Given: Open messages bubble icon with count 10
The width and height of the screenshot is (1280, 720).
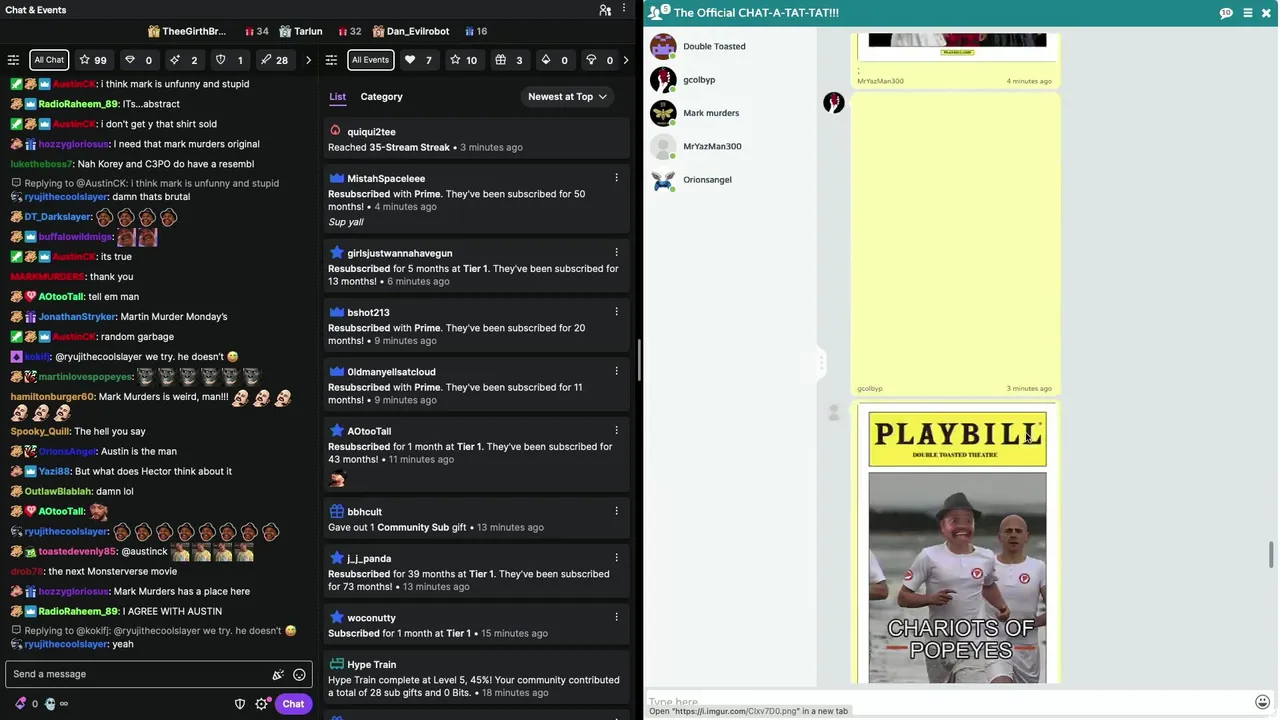Looking at the screenshot, I should point(1226,13).
